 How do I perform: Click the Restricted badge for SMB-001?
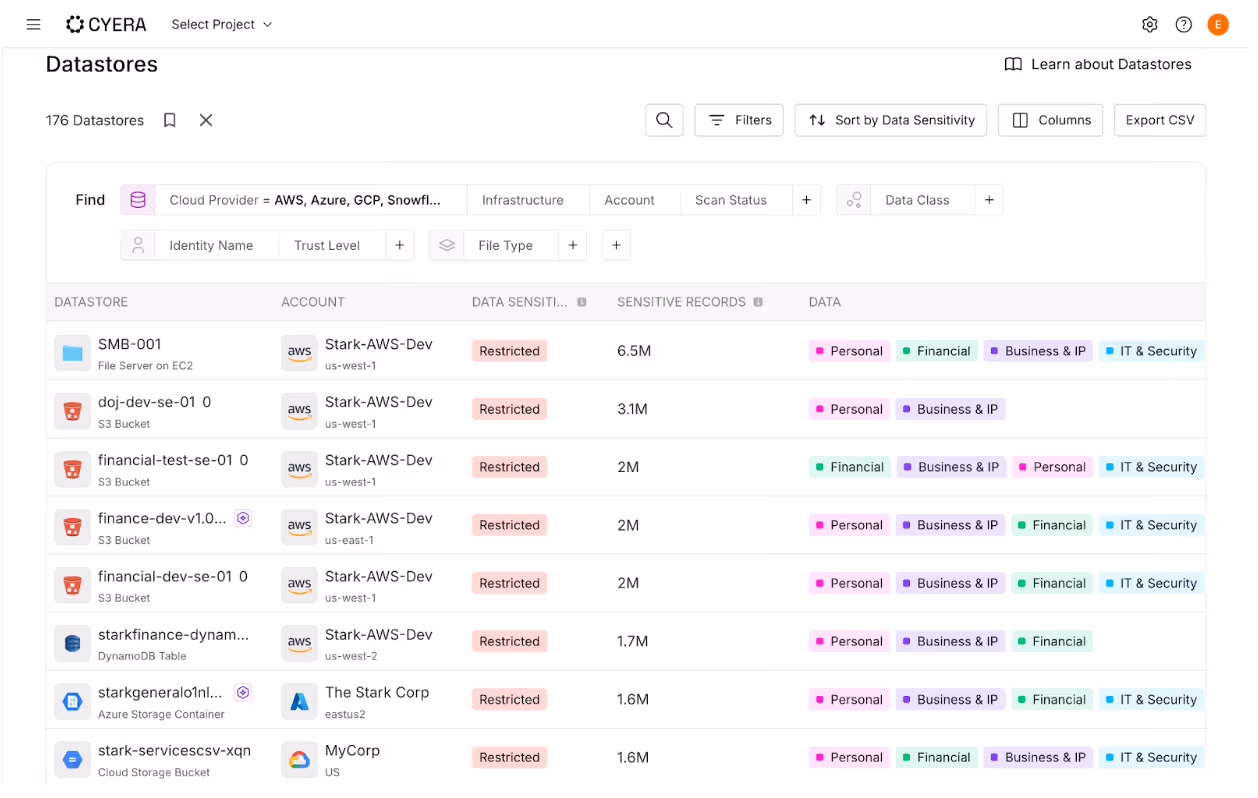tap(509, 351)
